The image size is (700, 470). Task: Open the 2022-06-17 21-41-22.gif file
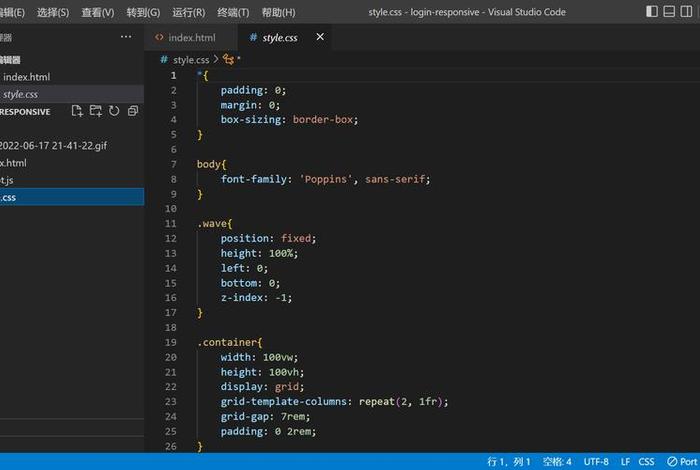click(x=71, y=146)
